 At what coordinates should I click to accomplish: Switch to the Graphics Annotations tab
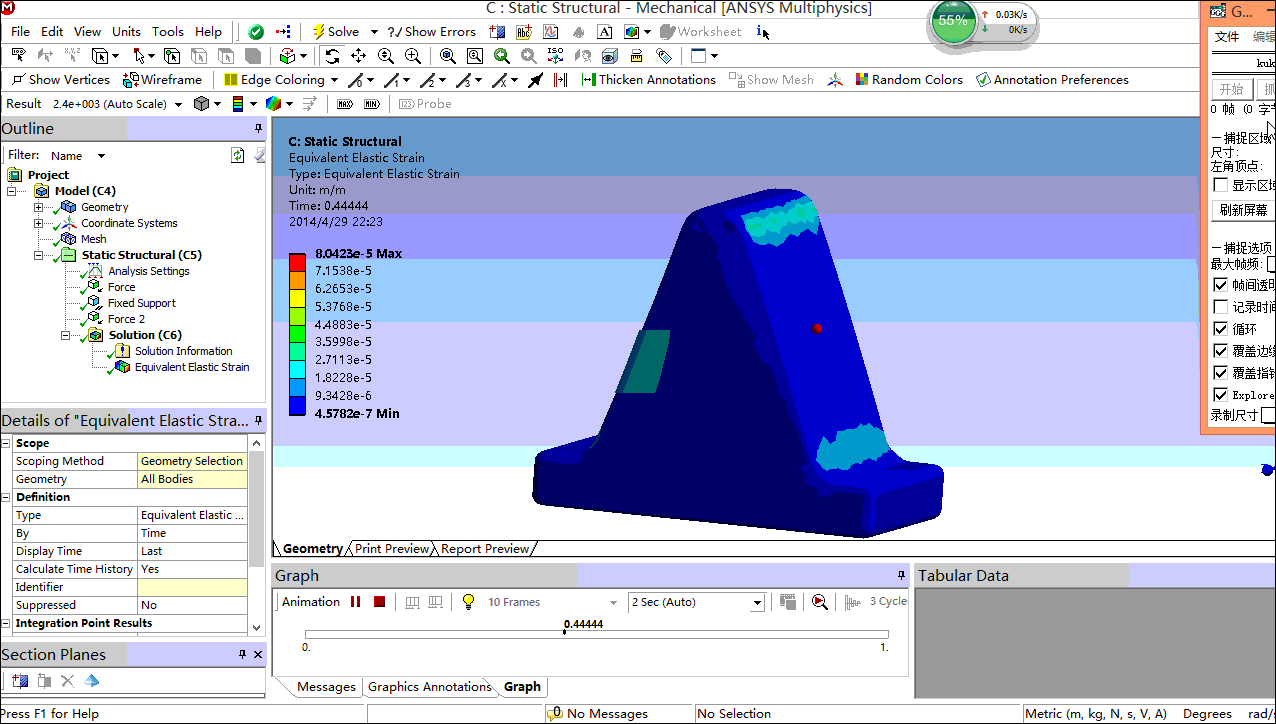[x=430, y=687]
